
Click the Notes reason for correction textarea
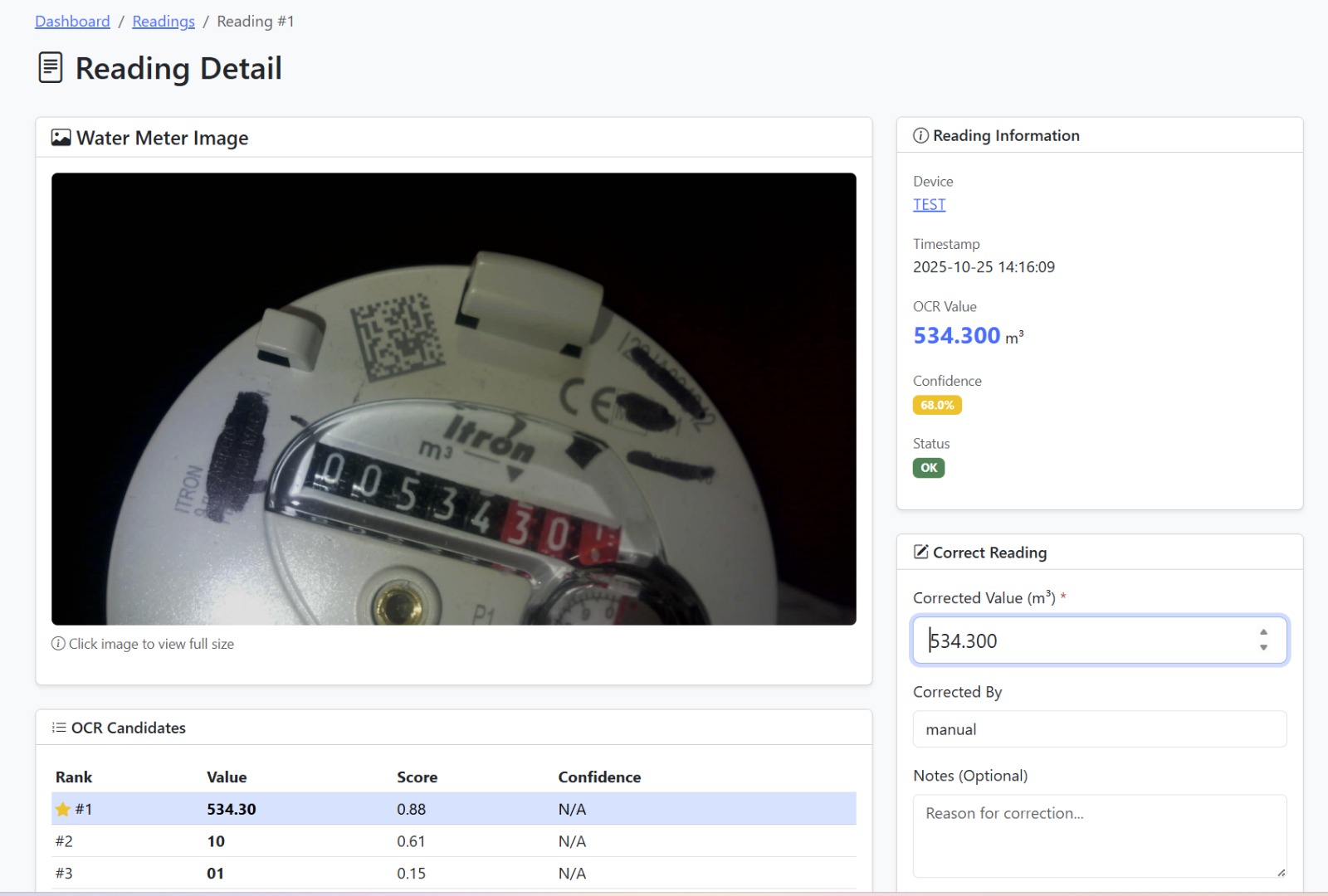pos(1099,835)
